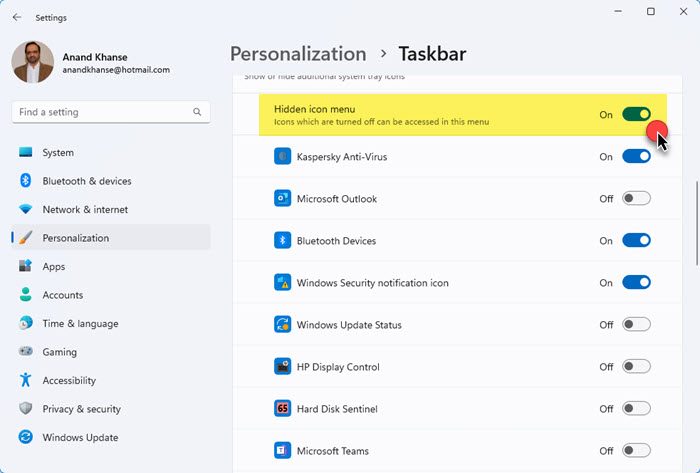700x473 pixels.
Task: Click anandkhanse@hotmail.com account email
Action: pyautogui.click(x=116, y=70)
